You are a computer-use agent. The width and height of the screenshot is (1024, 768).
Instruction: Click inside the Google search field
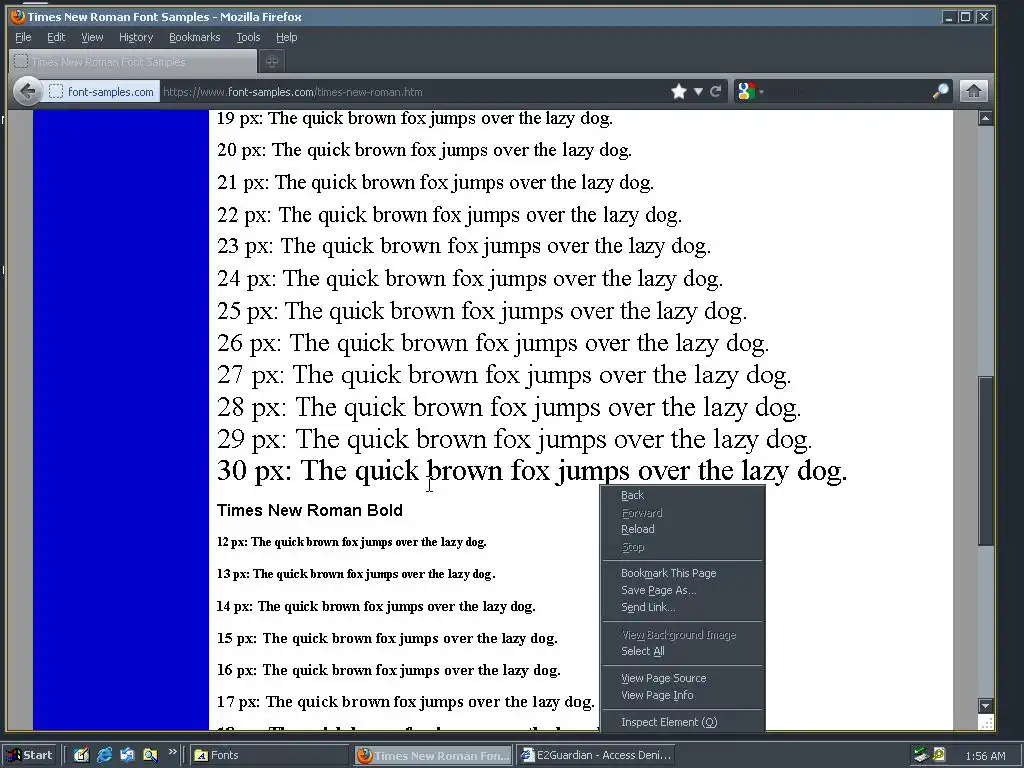pyautogui.click(x=848, y=91)
